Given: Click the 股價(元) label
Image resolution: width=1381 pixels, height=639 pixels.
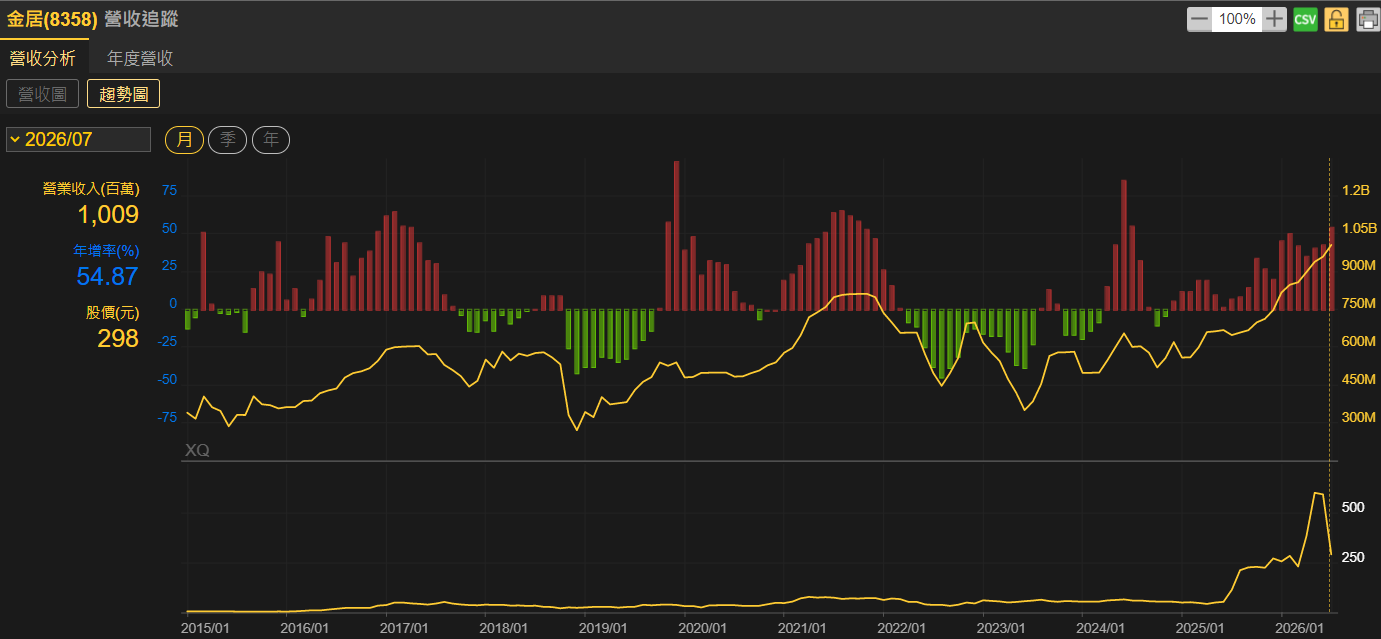Looking at the screenshot, I should coord(112,312).
